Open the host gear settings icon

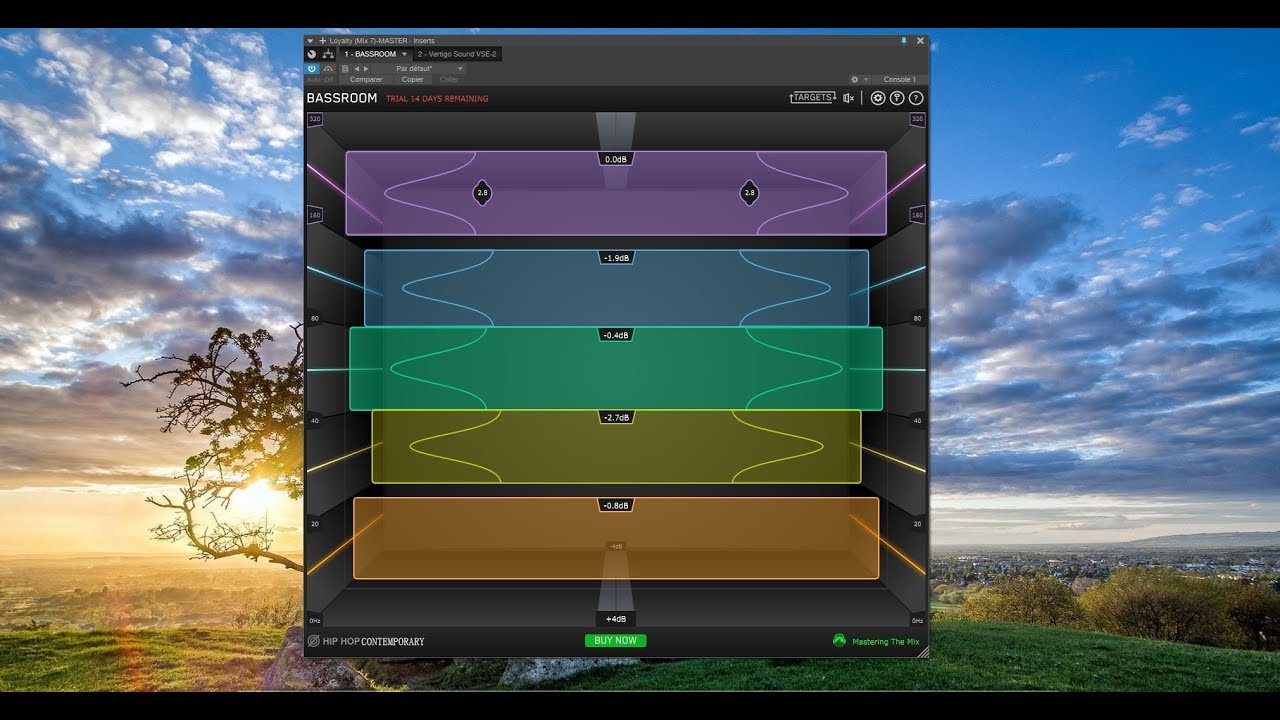tap(855, 79)
